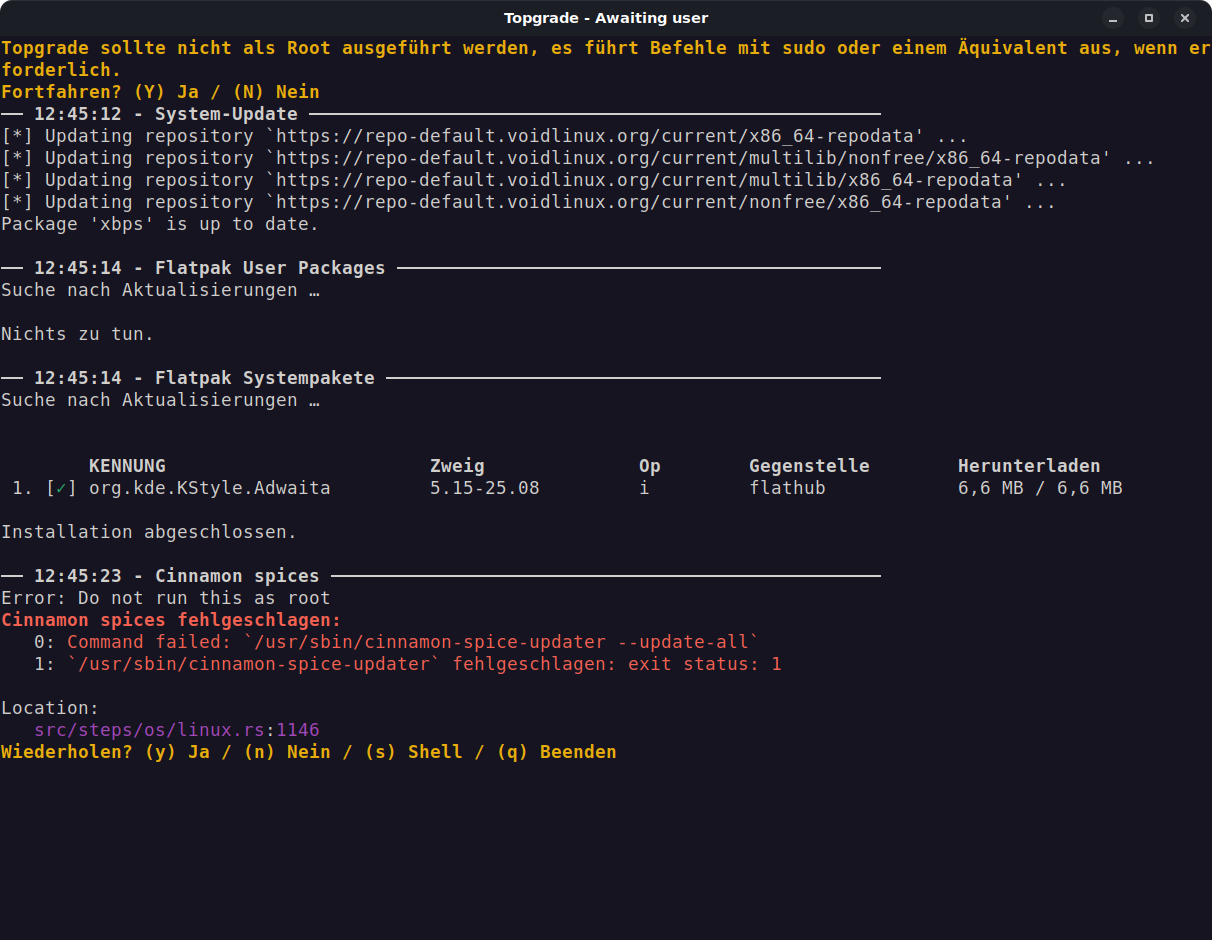Maximize the Topgrade terminal window
The width and height of the screenshot is (1212, 940).
pyautogui.click(x=1149, y=18)
